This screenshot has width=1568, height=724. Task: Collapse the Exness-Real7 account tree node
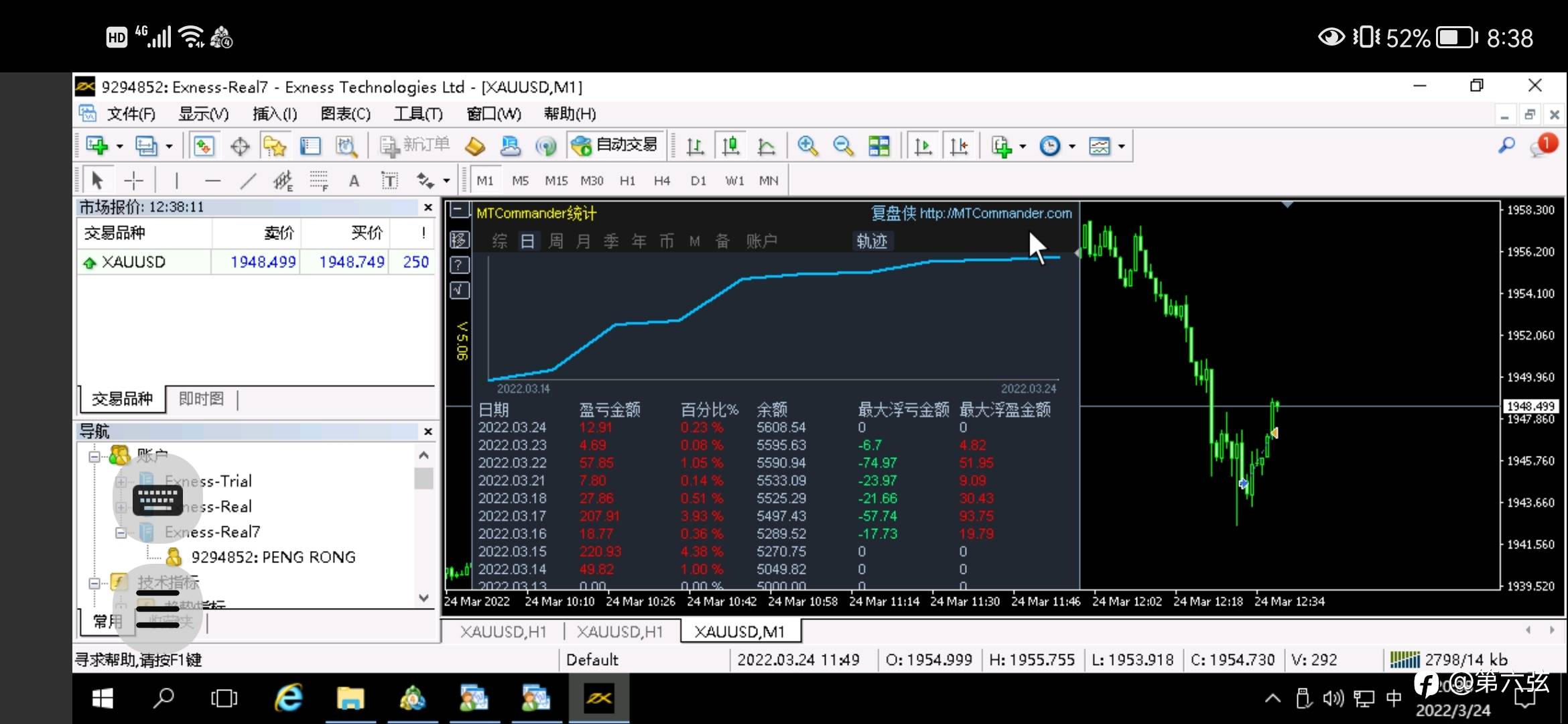pyautogui.click(x=121, y=532)
